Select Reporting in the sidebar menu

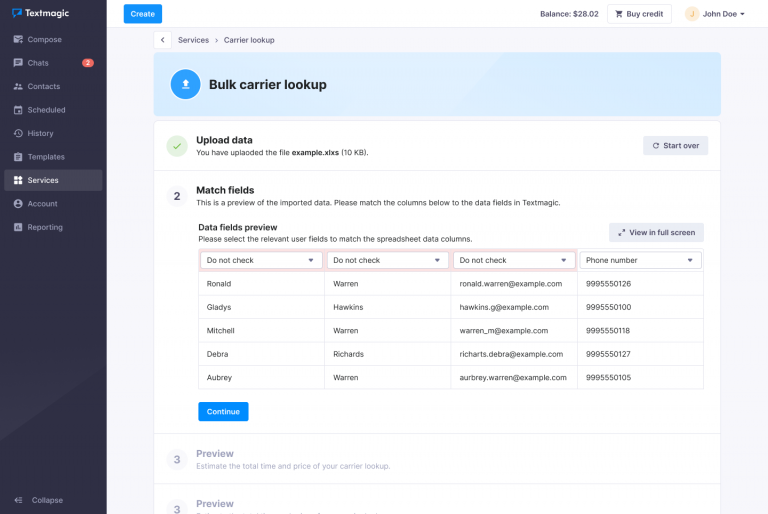45,227
